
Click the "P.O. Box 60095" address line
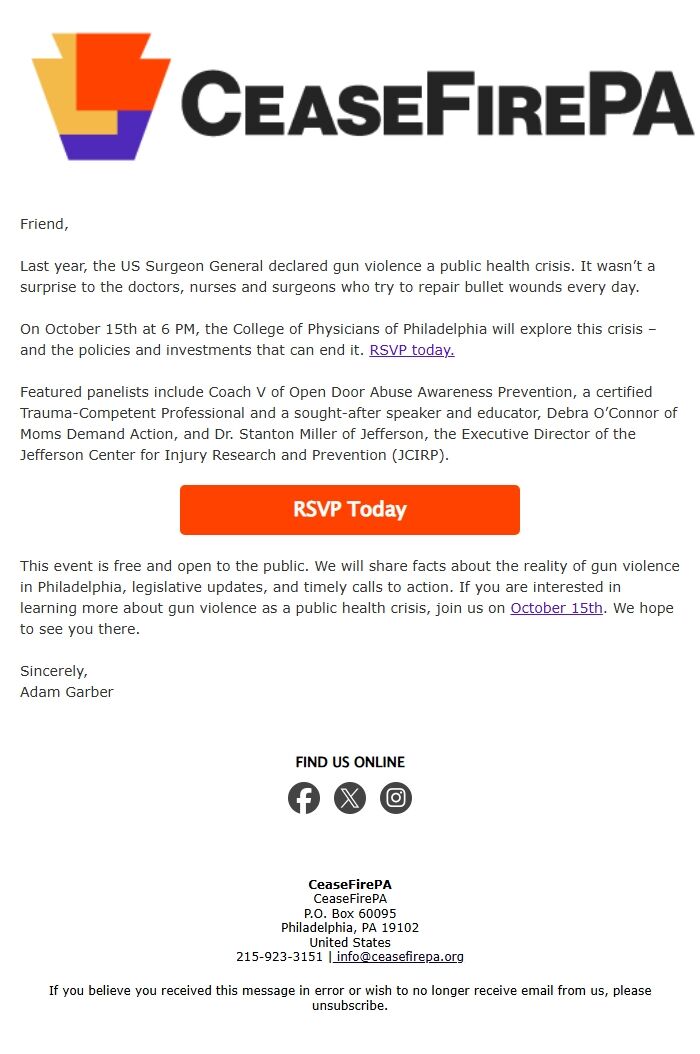(x=350, y=913)
